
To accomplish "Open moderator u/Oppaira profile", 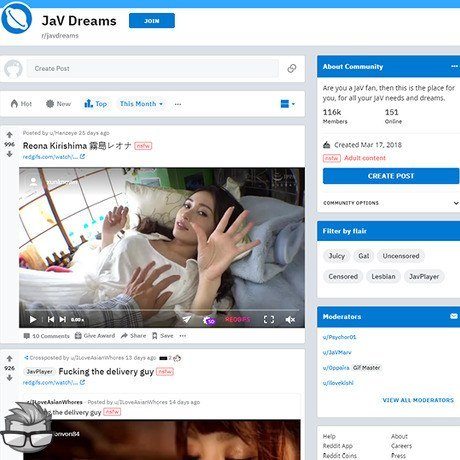I will click(336, 368).
